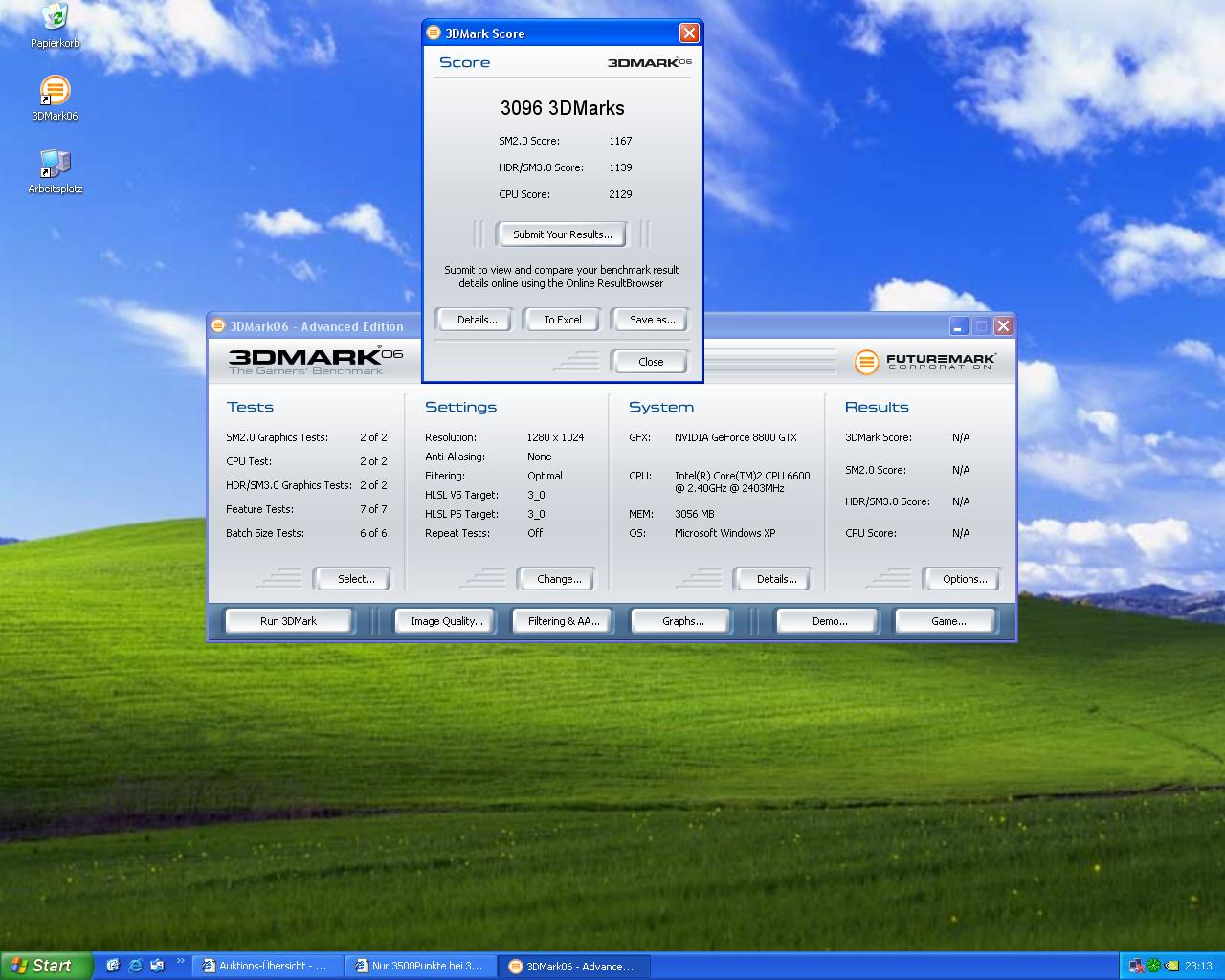Select the 3DMark06 desktop shortcut

[x=55, y=92]
